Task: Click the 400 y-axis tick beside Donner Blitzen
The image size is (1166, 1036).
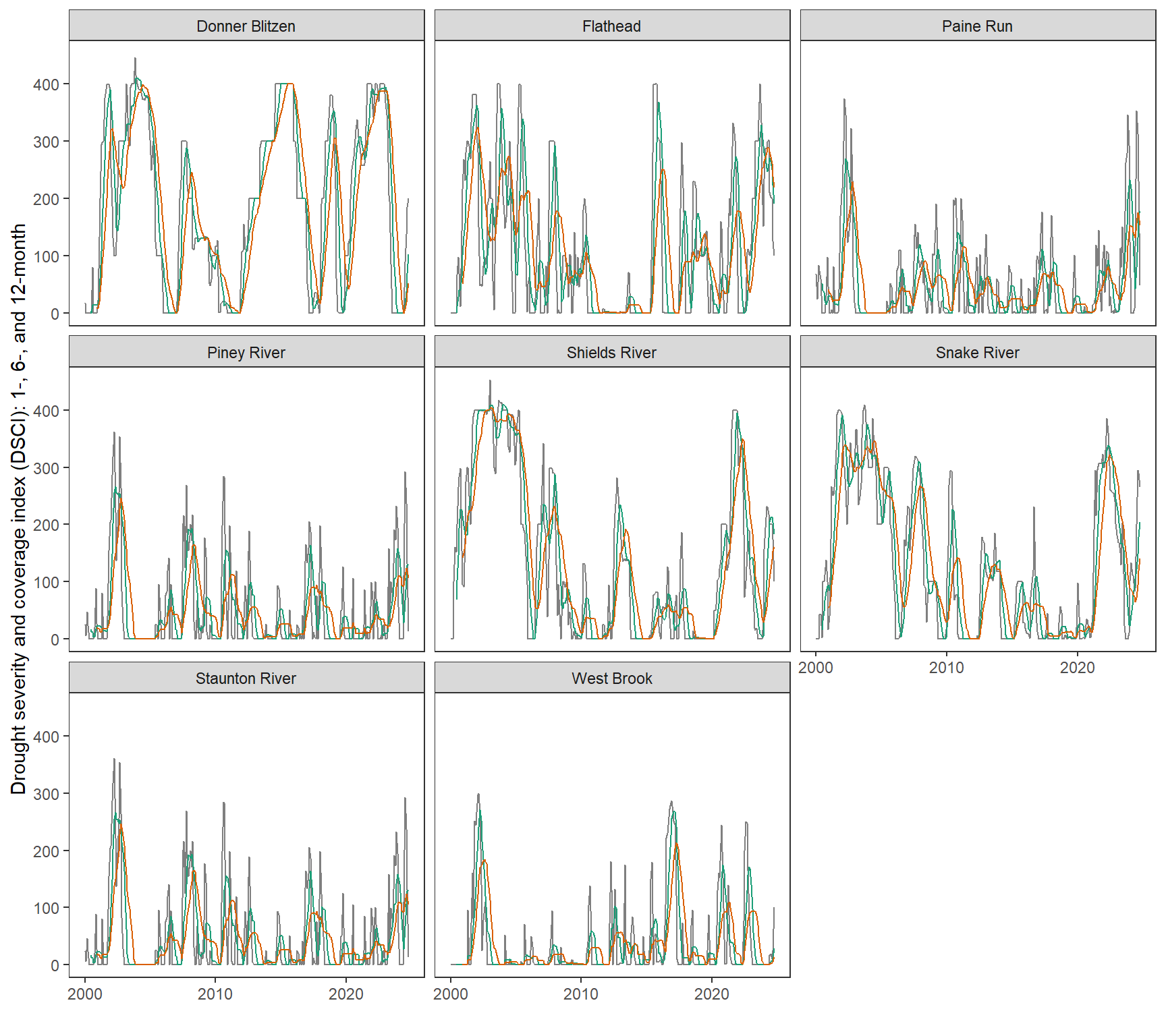Action: (46, 85)
